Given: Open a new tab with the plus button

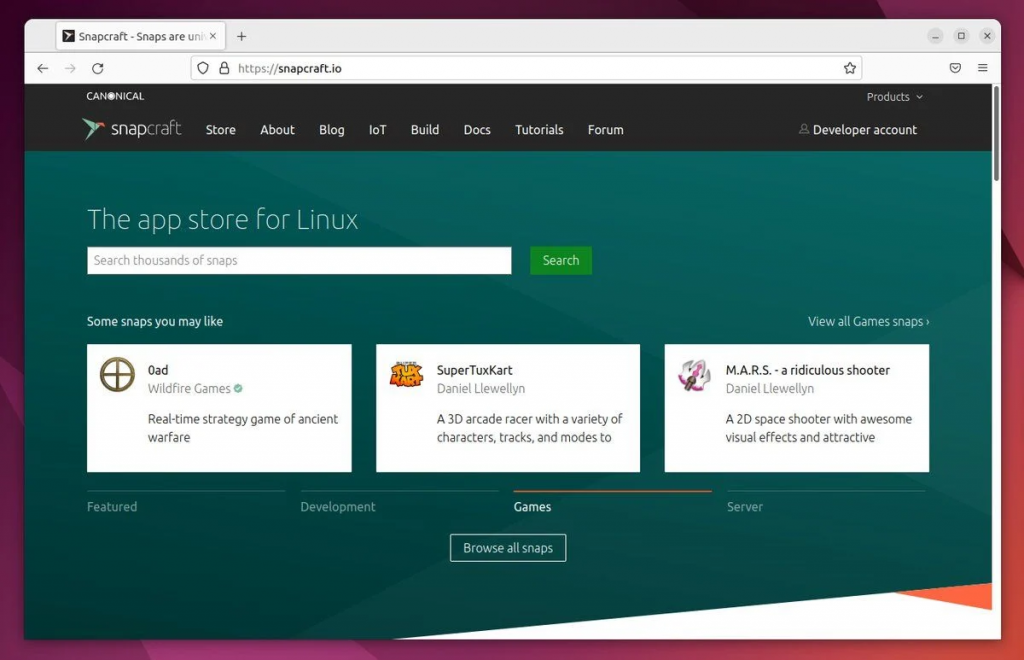Looking at the screenshot, I should (242, 37).
